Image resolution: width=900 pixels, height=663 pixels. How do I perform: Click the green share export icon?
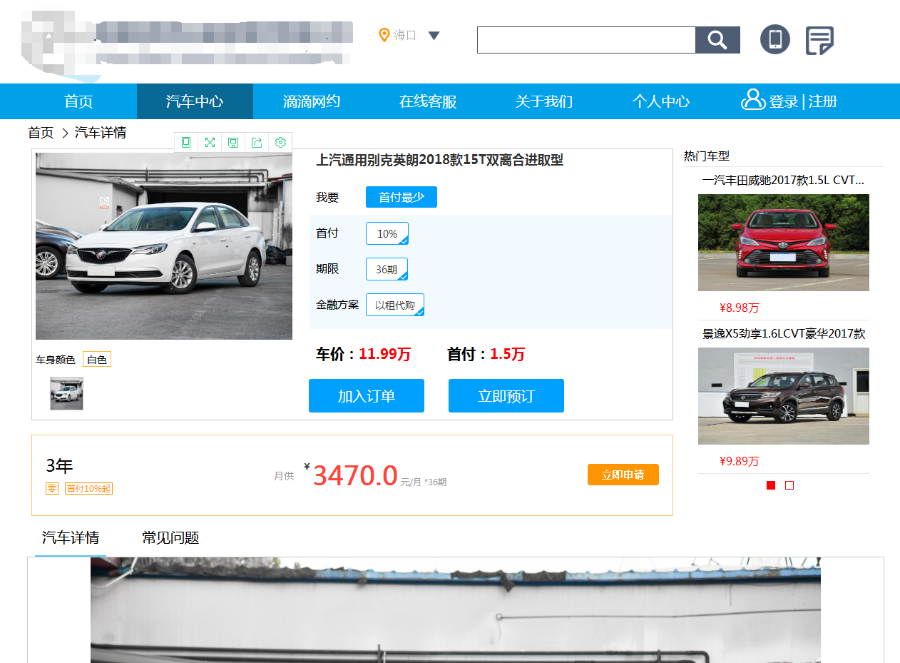coord(257,142)
